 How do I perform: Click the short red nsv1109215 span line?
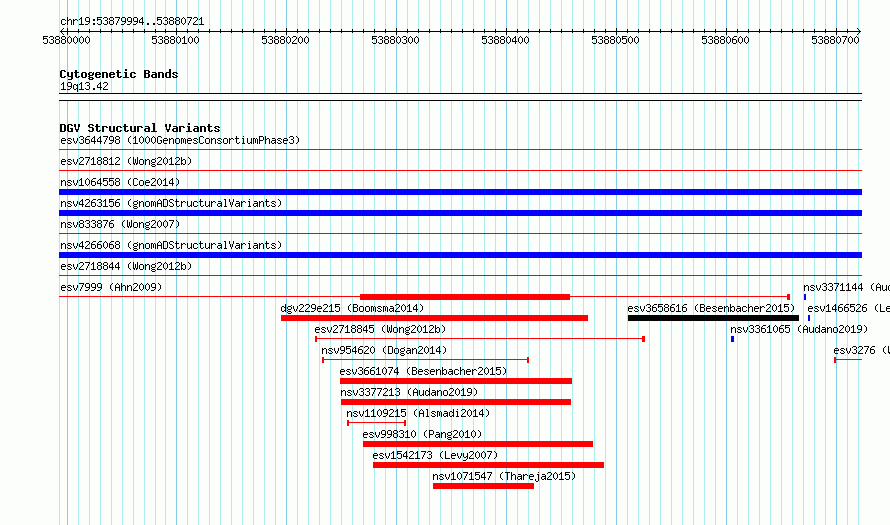pyautogui.click(x=376, y=423)
